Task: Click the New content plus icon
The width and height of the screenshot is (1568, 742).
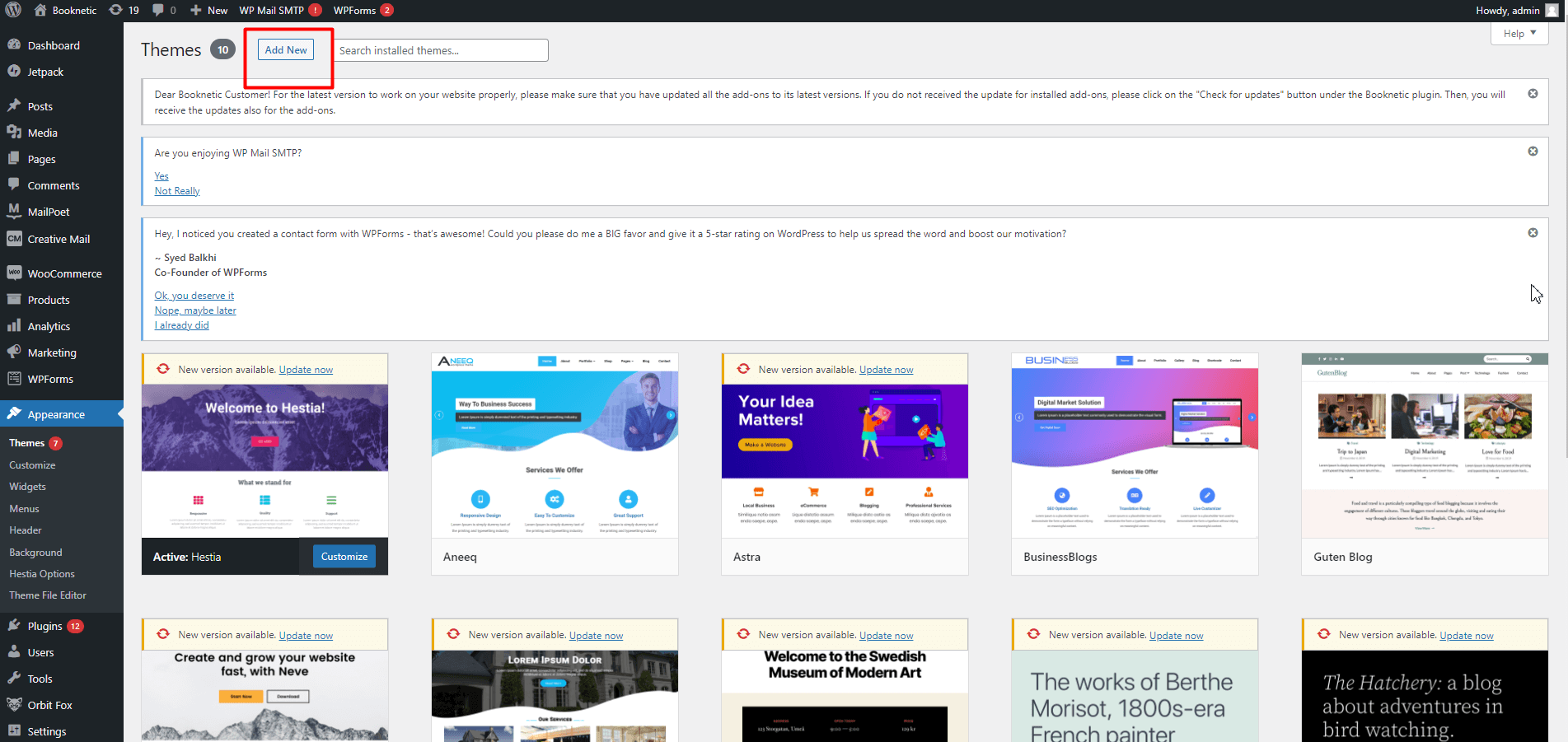Action: coord(195,10)
